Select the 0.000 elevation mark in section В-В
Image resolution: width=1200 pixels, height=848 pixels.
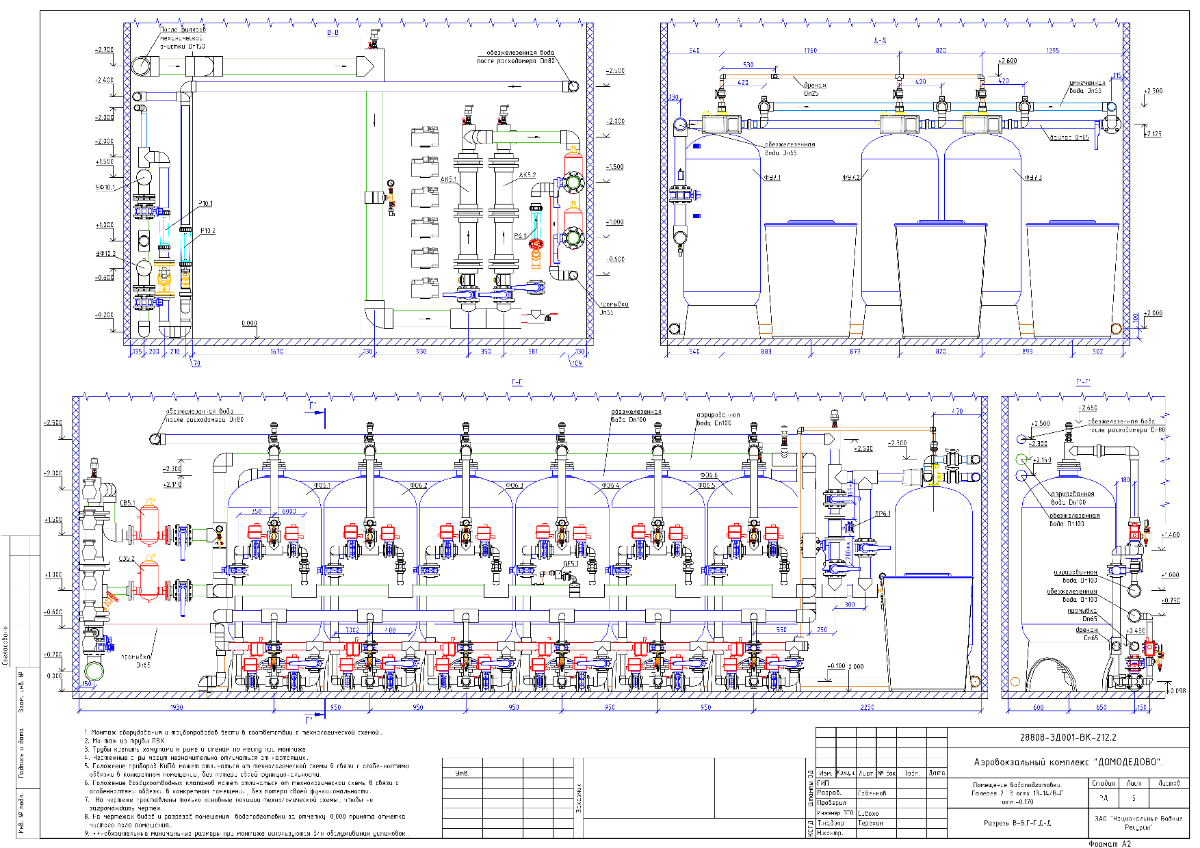[x=249, y=324]
